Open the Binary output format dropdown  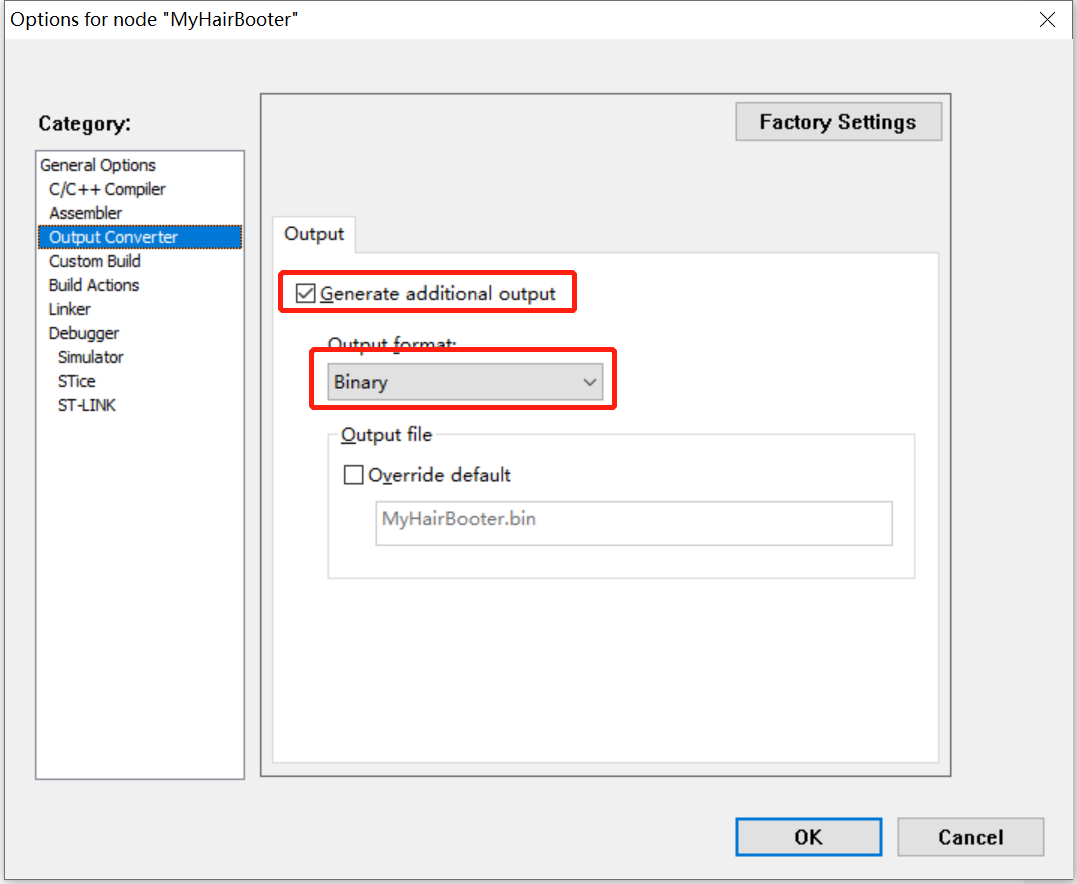pyautogui.click(x=465, y=382)
